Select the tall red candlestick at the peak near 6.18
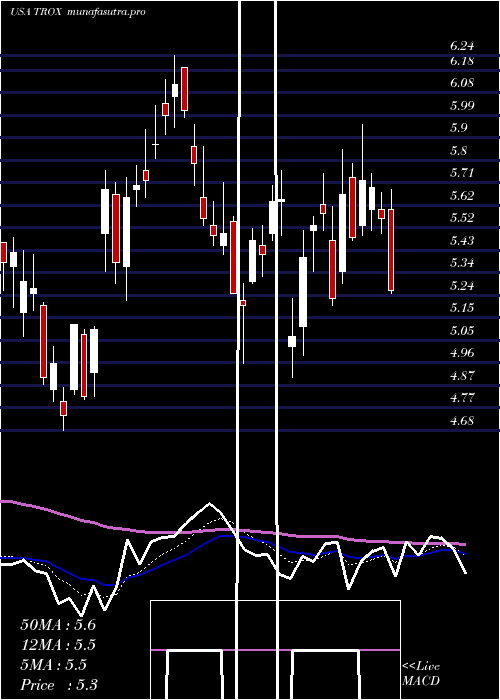Screen dimensions: 500x700 [x=184, y=89]
